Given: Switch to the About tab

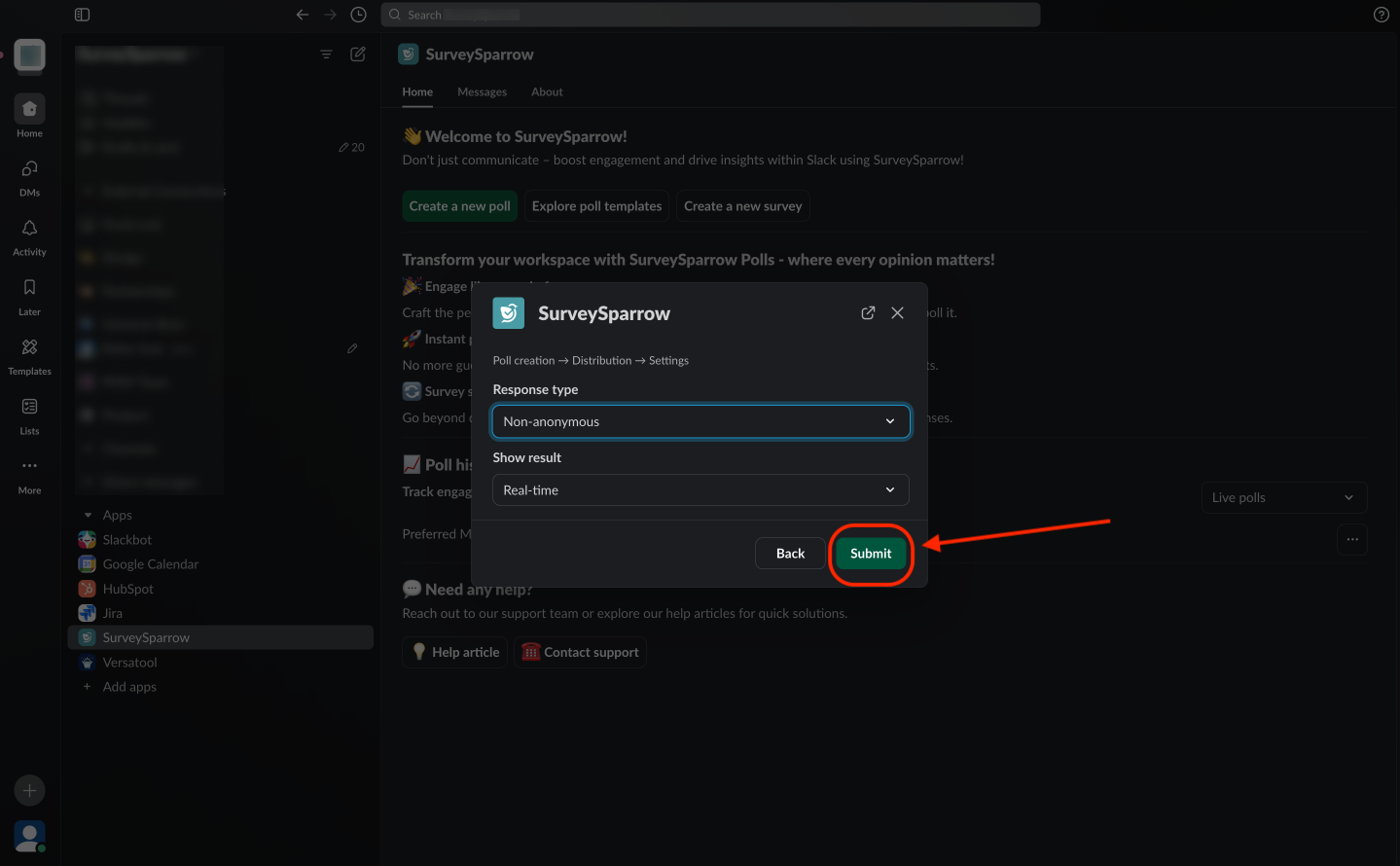Looking at the screenshot, I should click(547, 92).
